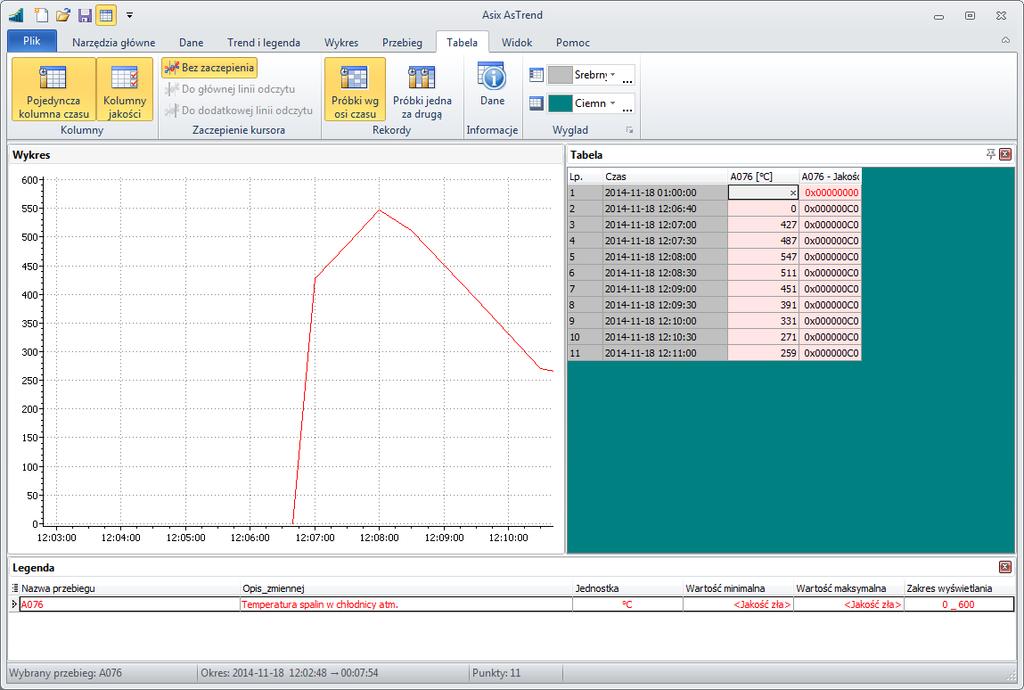This screenshot has height=690, width=1024.
Task: Select Do dodatkowej linii odczytu
Action: point(239,111)
